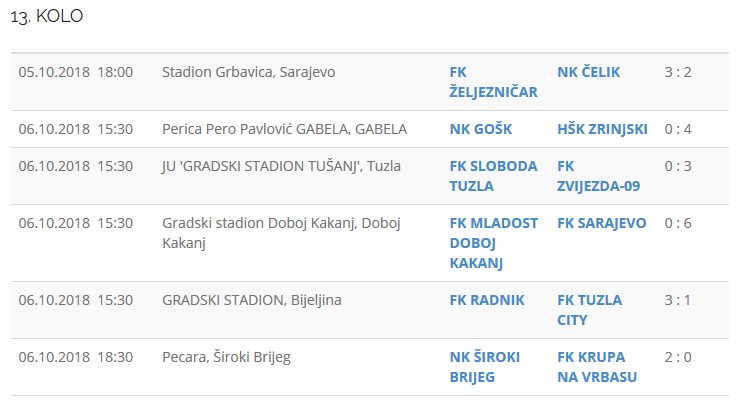Click the 2 : 0 match score

678,357
